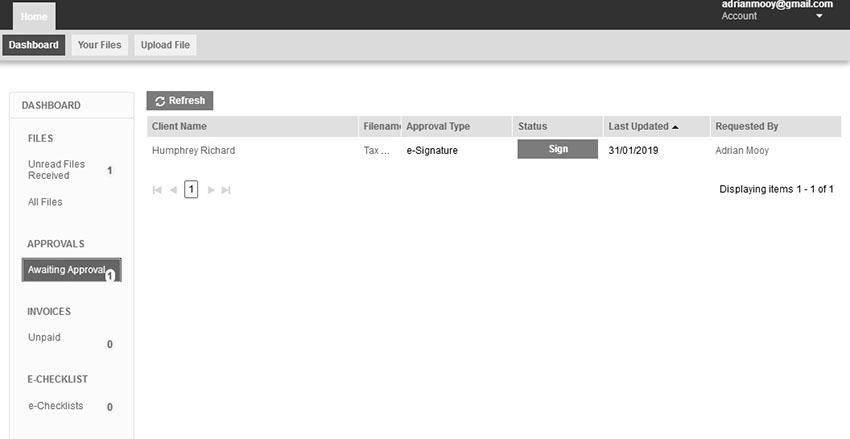The image size is (850, 439).
Task: Click the Humphrey Richard client row
Action: pos(194,151)
